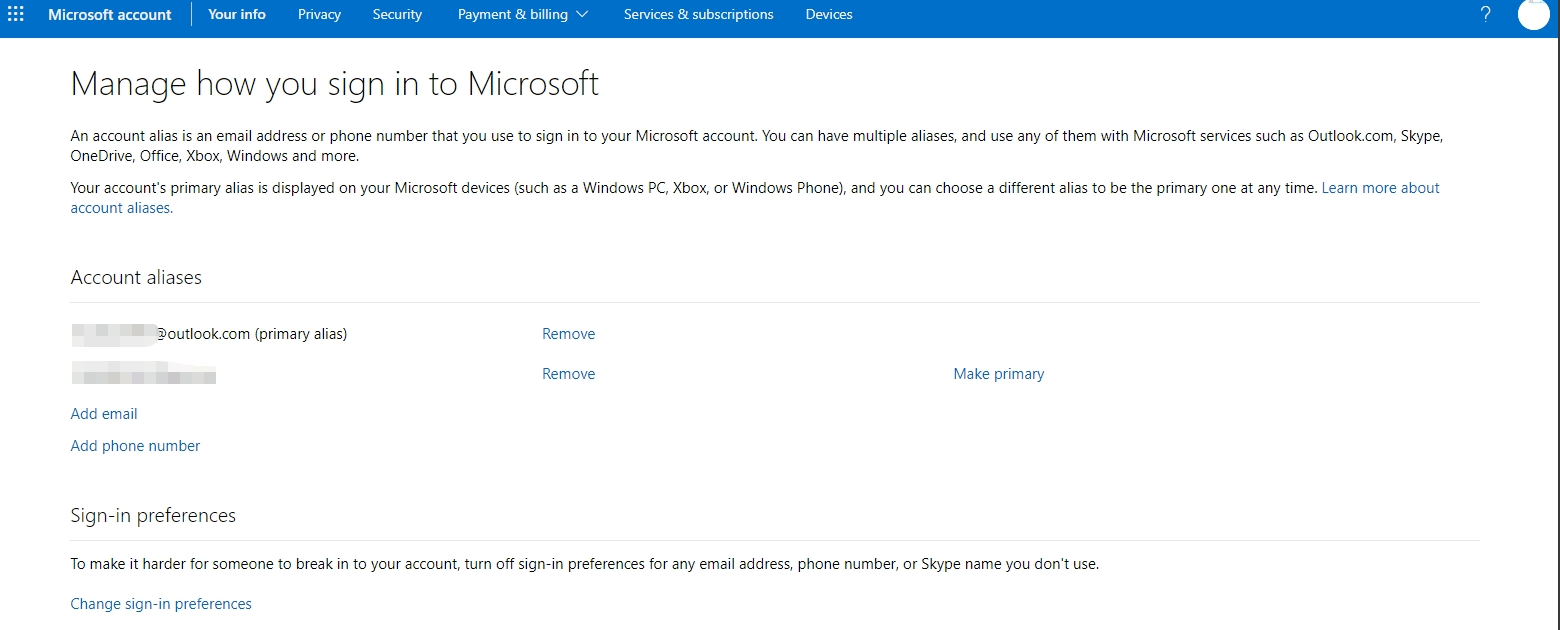Image resolution: width=1560 pixels, height=630 pixels.
Task: Open the app launcher waffle icon
Action: point(16,14)
